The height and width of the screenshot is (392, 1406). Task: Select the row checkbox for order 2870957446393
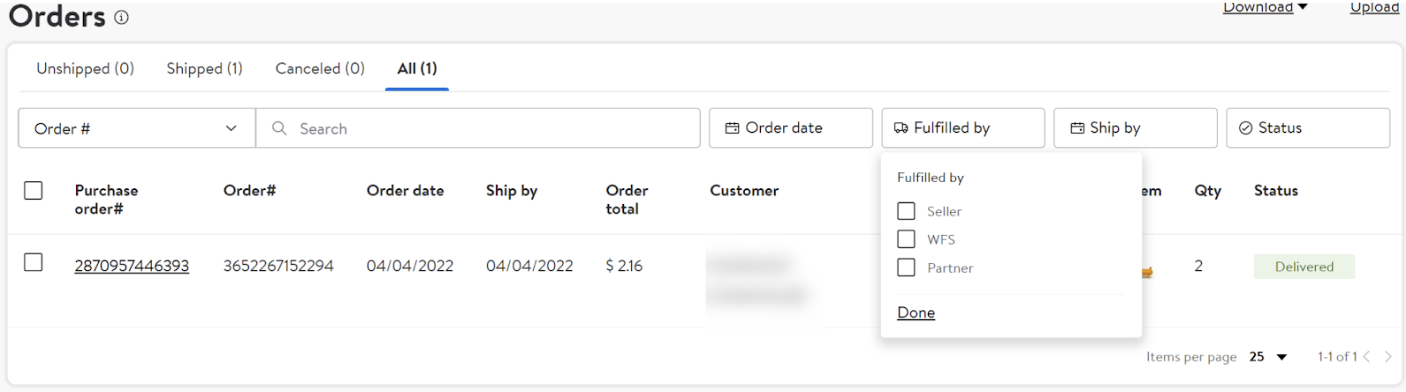pos(33,262)
